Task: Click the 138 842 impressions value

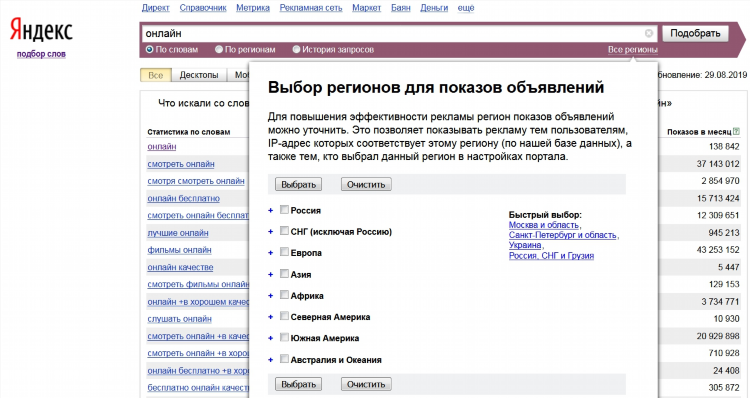Action: (724, 147)
